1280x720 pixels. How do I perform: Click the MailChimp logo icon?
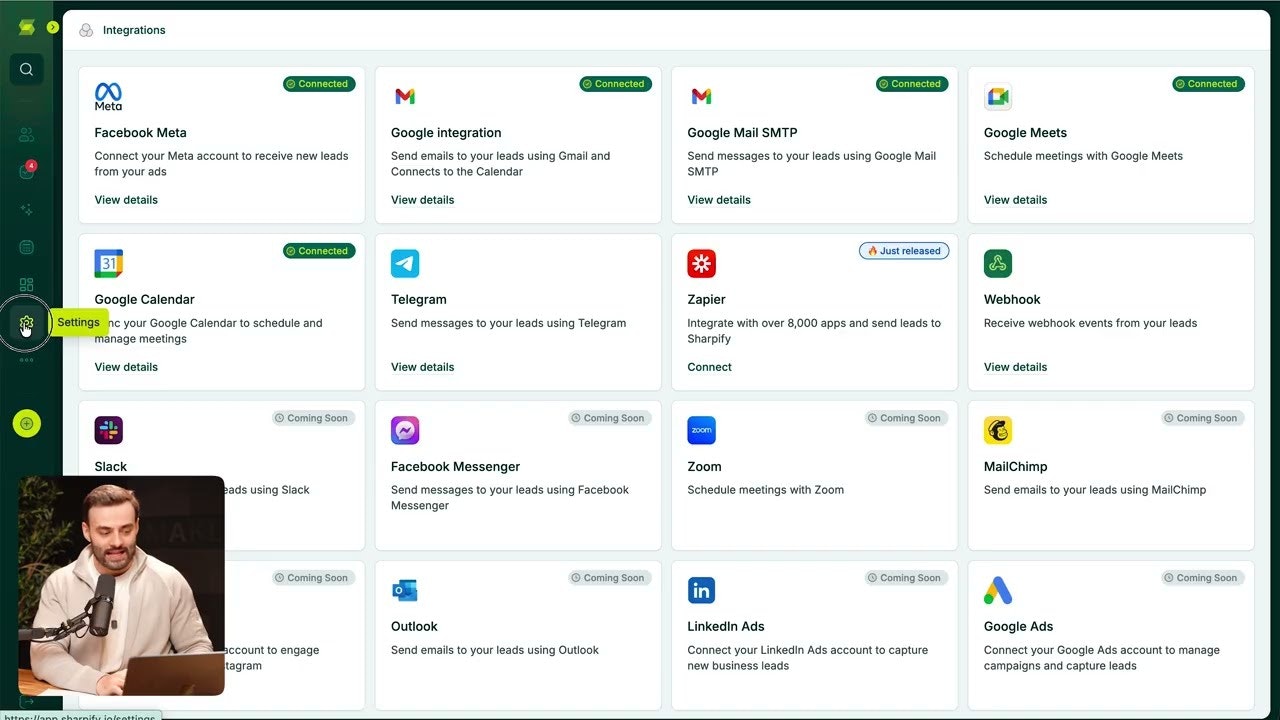998,431
